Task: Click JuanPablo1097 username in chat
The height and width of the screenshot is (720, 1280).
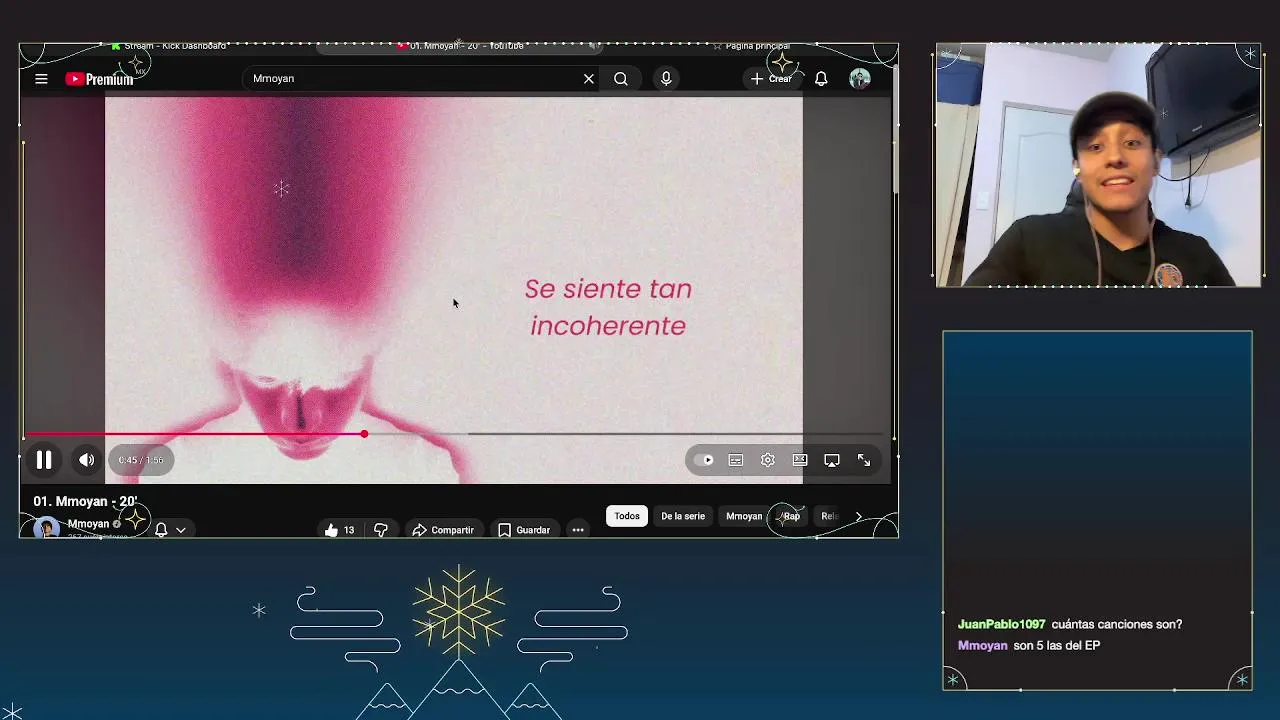Action: (x=1001, y=624)
